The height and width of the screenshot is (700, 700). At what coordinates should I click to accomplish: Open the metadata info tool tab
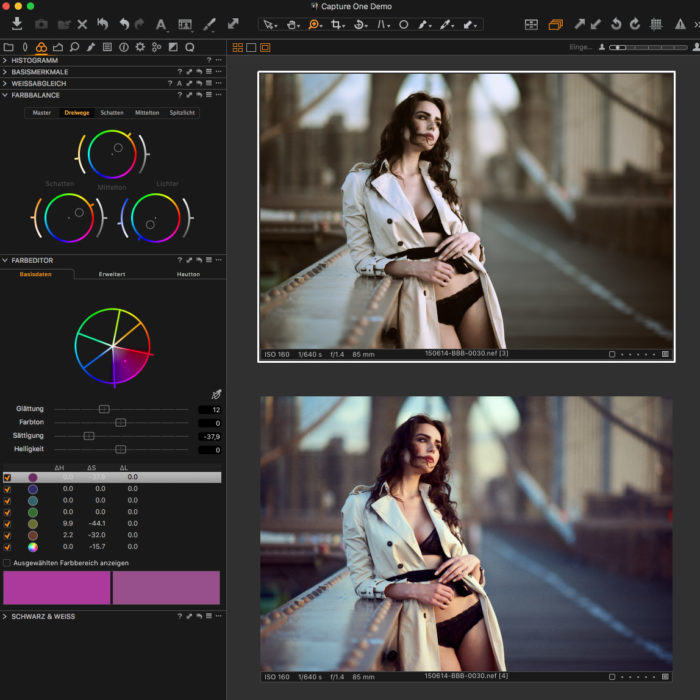click(x=124, y=47)
